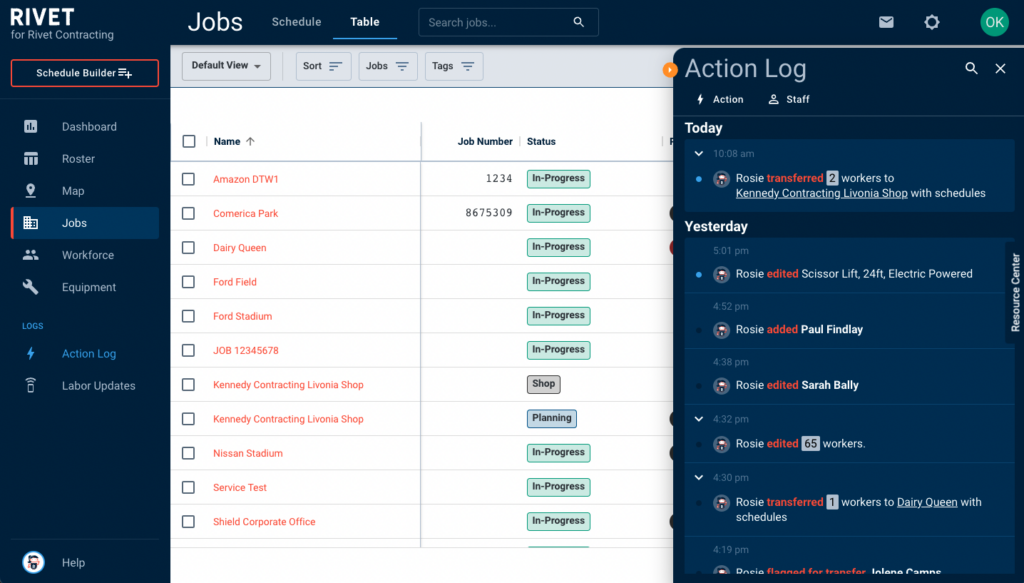Click Rosie's avatar on Paul Findlay entry
Viewport: 1024px width, 583px height.
[721, 330]
